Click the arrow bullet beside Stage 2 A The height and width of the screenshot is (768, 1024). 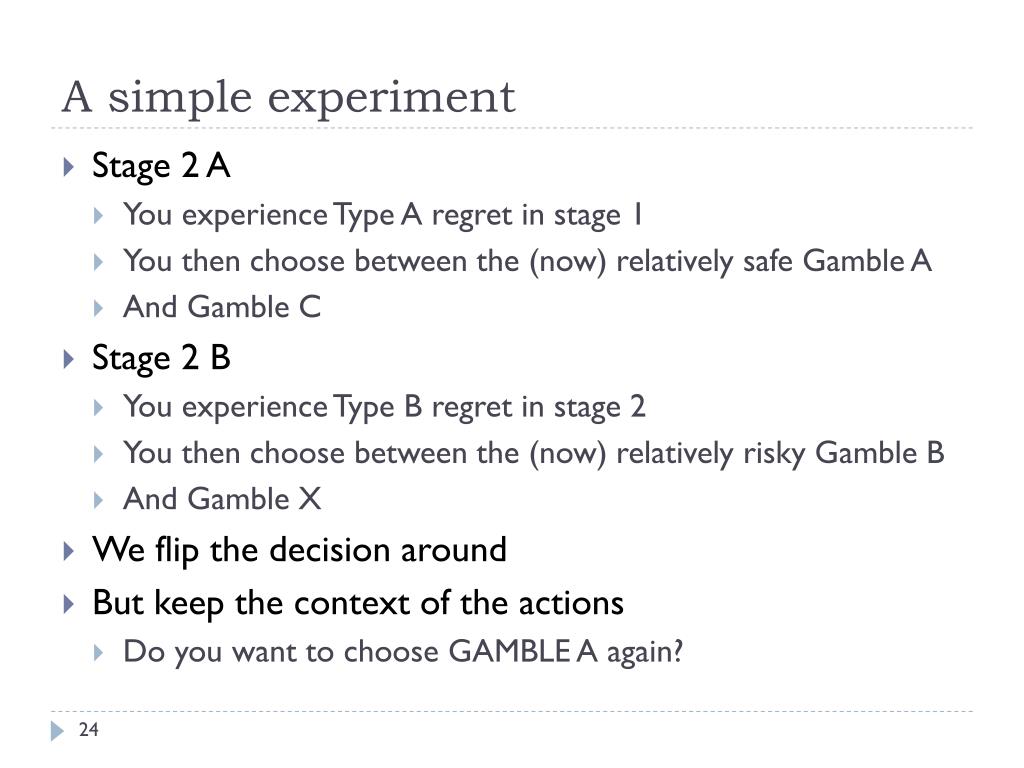(x=69, y=167)
